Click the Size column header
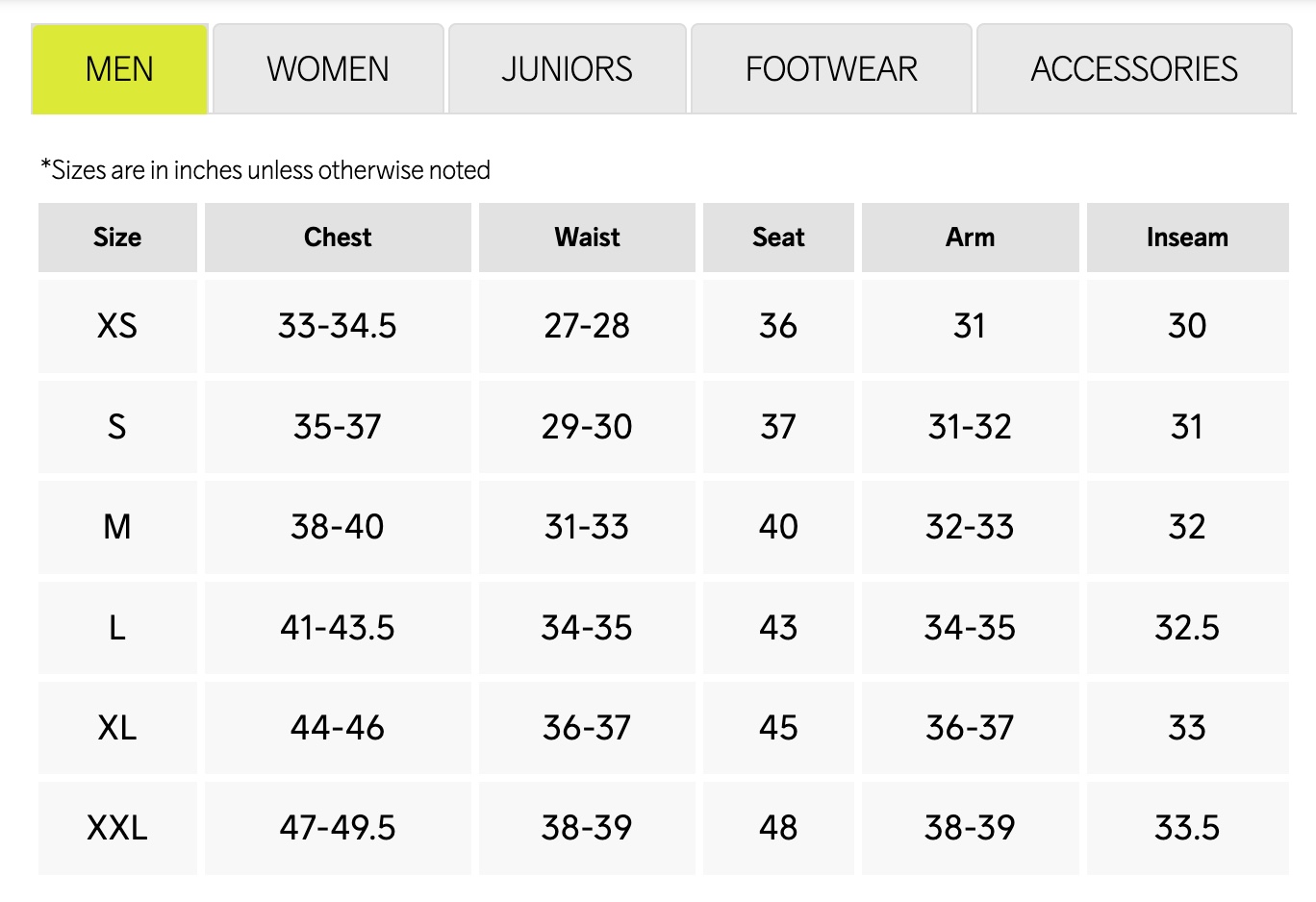Viewport: 1316px width, 902px height. 117,238
